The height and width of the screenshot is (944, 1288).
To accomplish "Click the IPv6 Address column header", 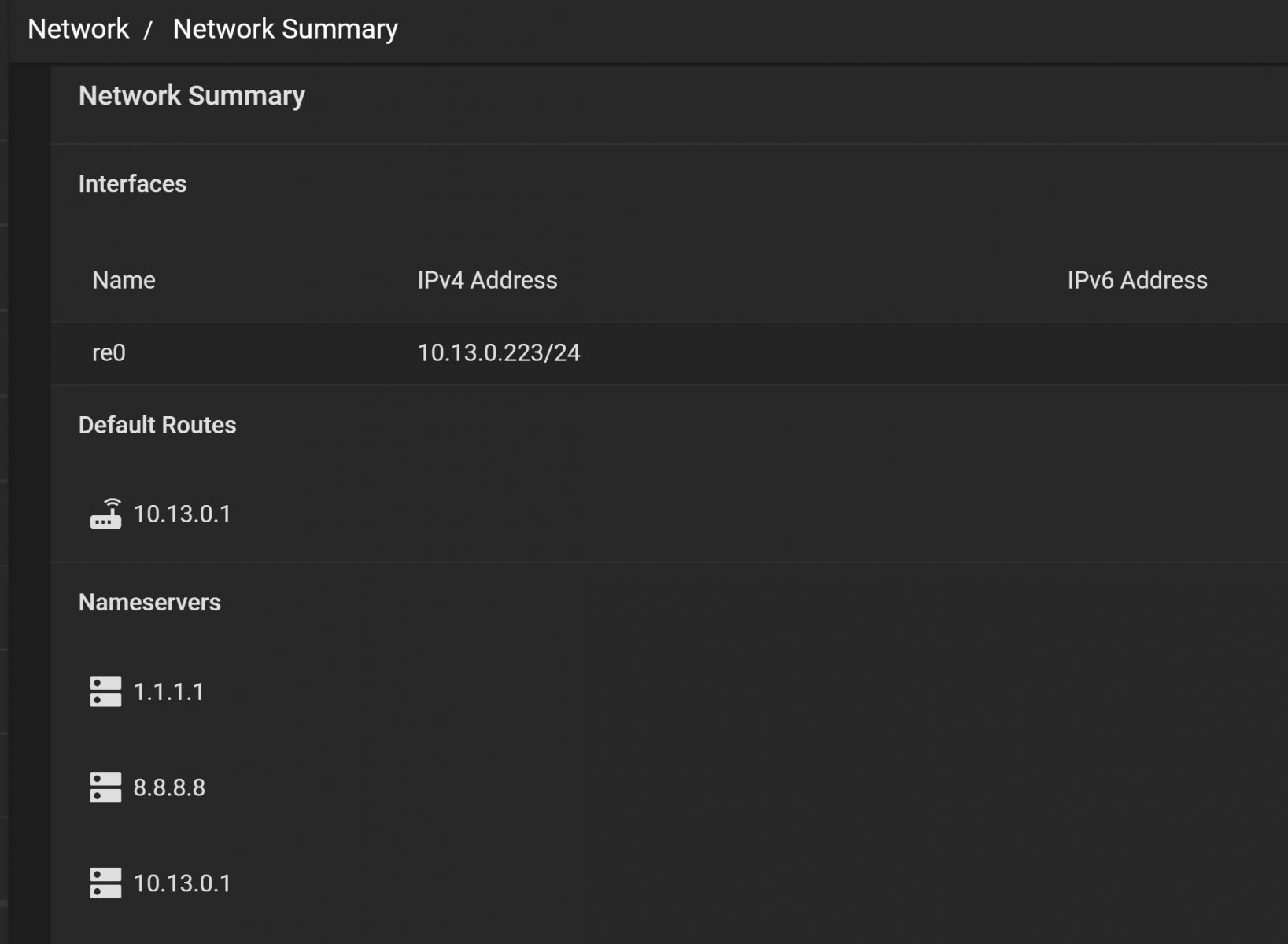I will pos(1137,280).
